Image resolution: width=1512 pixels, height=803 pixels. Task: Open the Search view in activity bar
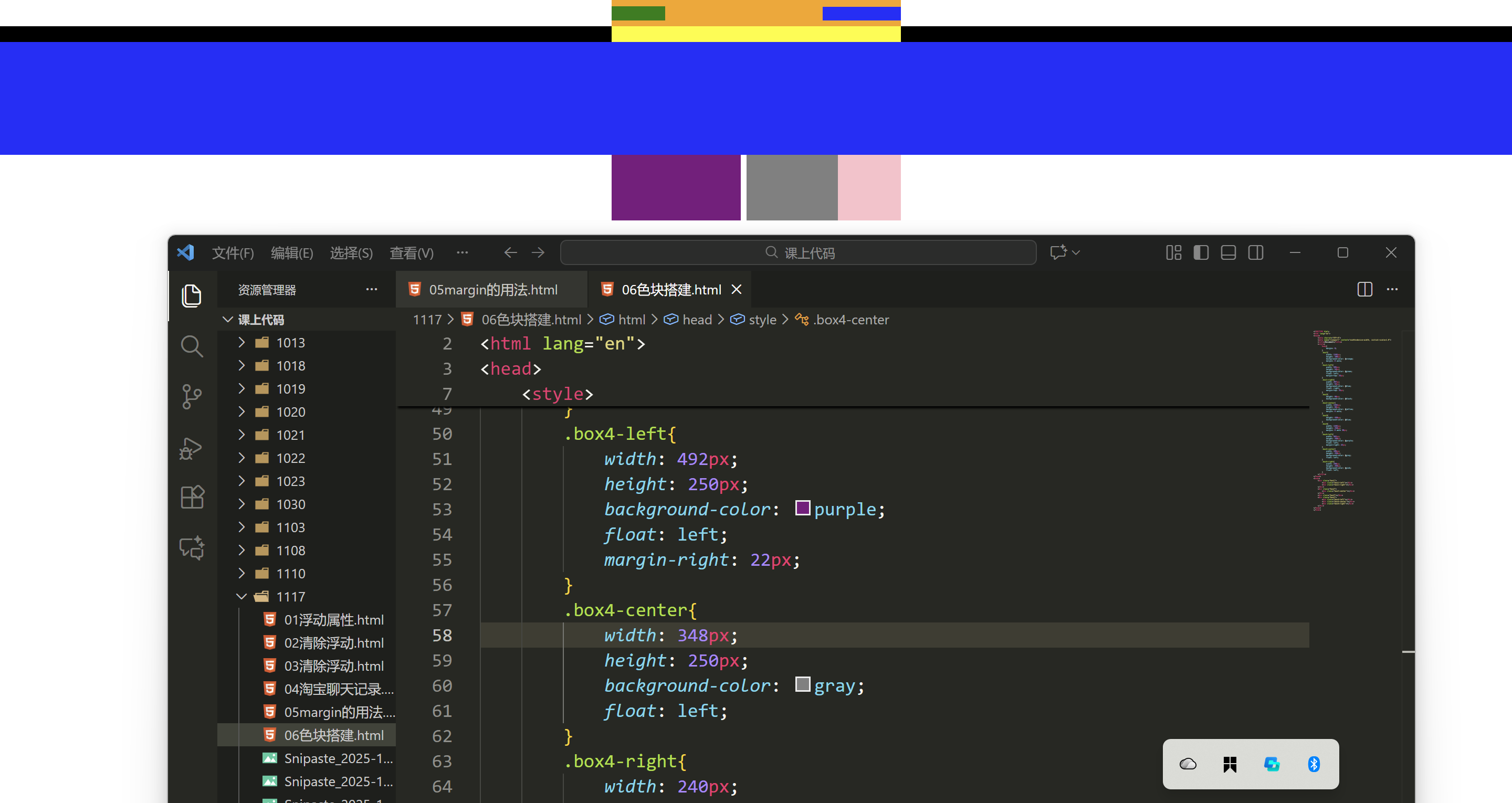191,346
